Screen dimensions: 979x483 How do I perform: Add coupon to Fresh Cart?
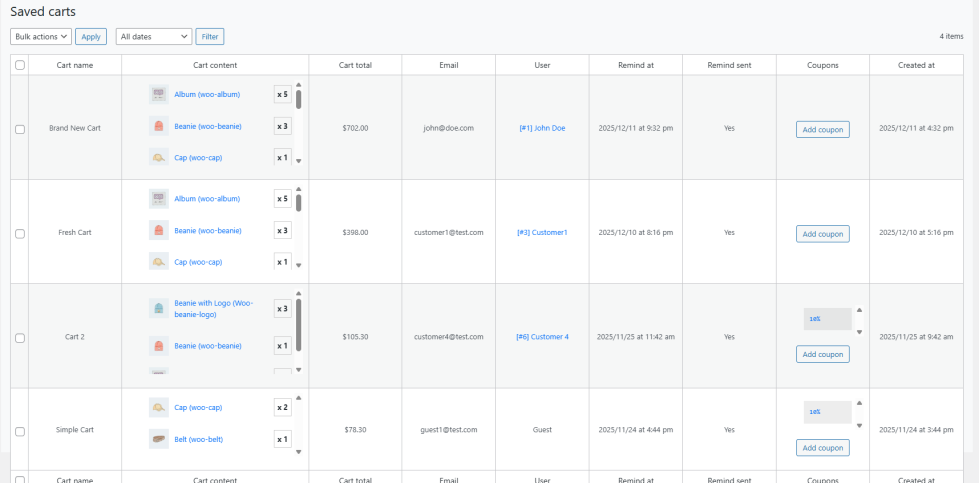pyautogui.click(x=822, y=234)
